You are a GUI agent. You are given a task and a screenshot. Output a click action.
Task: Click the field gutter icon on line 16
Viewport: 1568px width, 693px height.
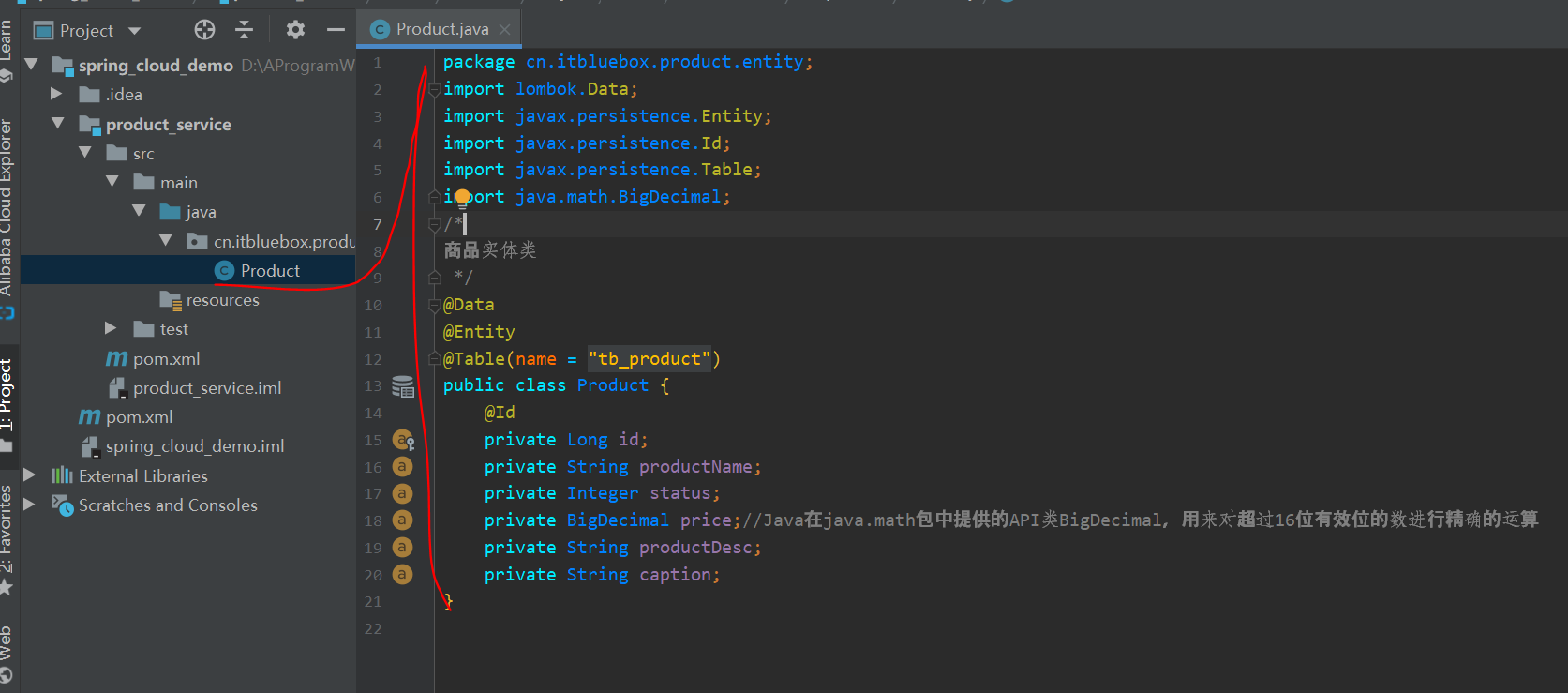pyautogui.click(x=402, y=467)
